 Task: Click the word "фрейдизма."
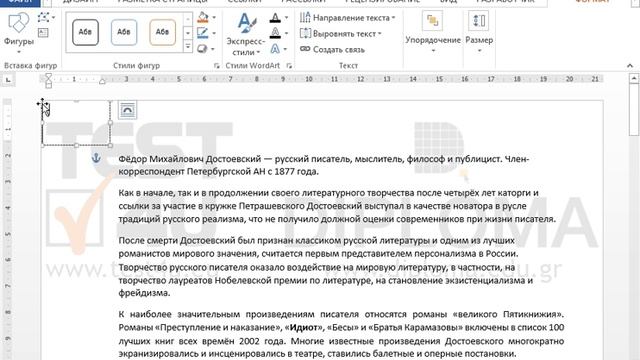click(x=144, y=293)
